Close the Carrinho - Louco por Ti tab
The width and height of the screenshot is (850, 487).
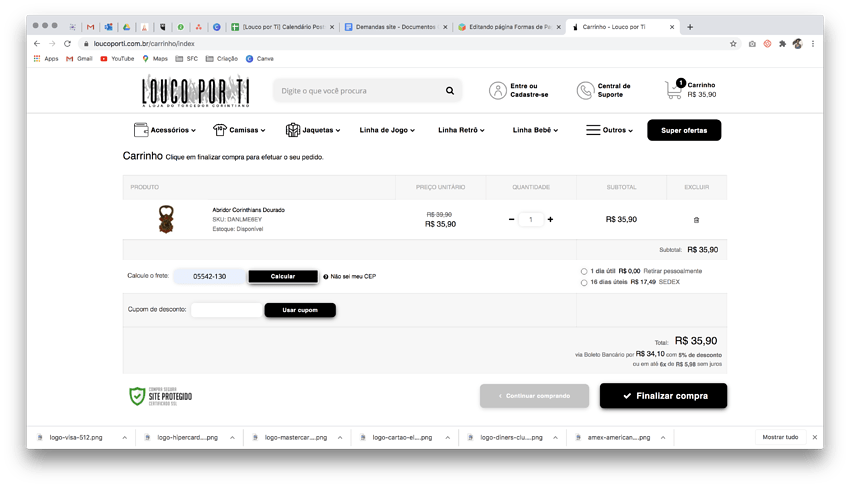tap(672, 27)
